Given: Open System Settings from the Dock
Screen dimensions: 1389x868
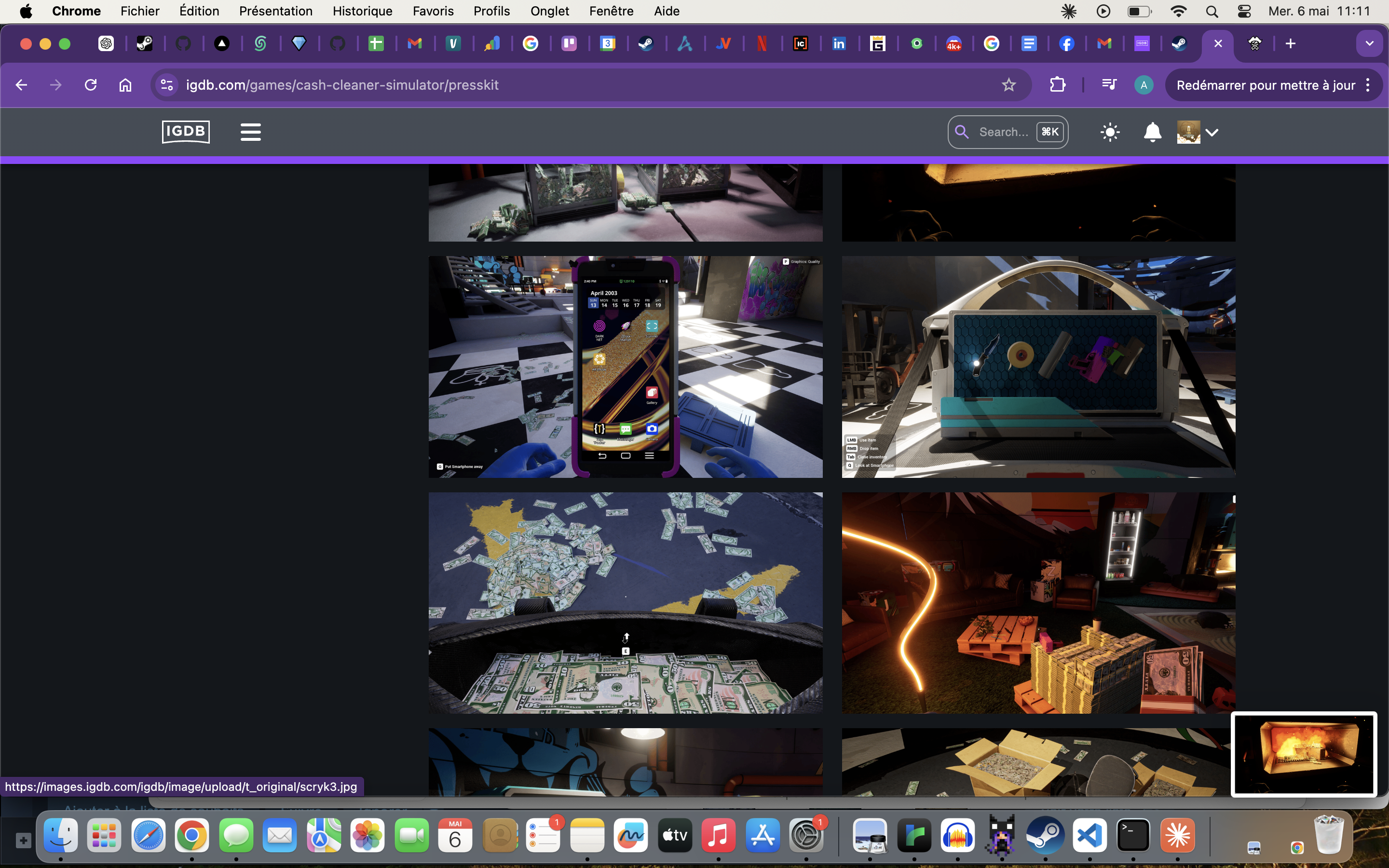Looking at the screenshot, I should click(806, 835).
